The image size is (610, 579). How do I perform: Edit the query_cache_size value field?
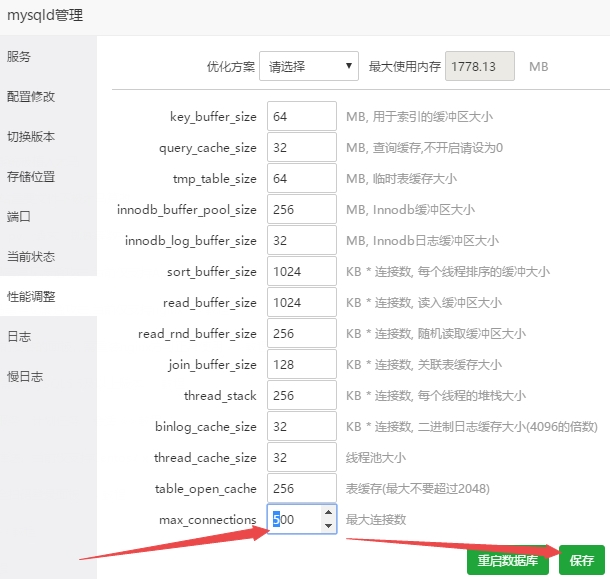click(302, 147)
